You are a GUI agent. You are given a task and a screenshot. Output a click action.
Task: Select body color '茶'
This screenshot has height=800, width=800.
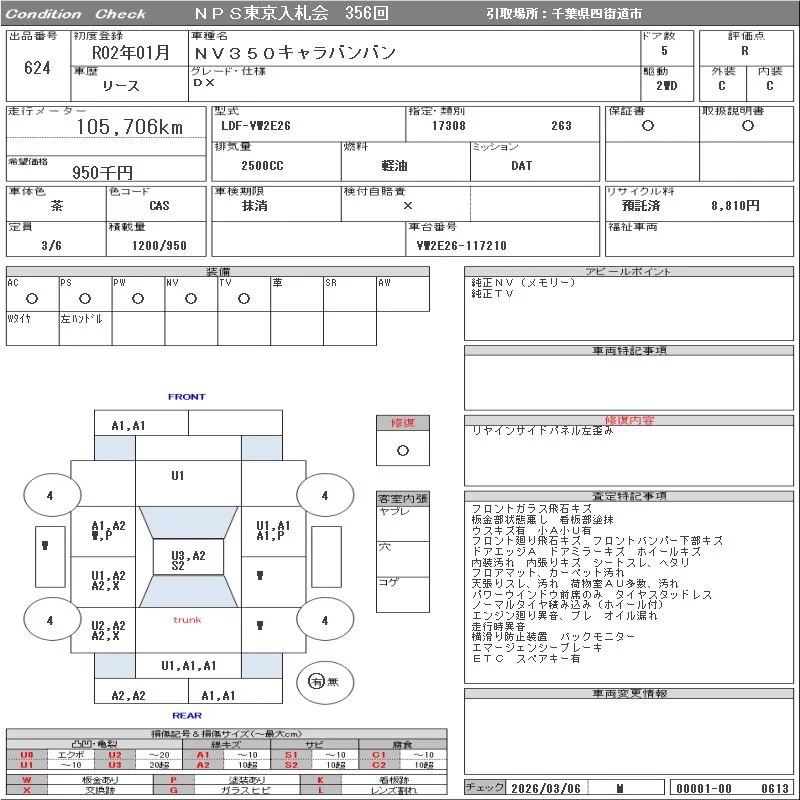point(57,206)
